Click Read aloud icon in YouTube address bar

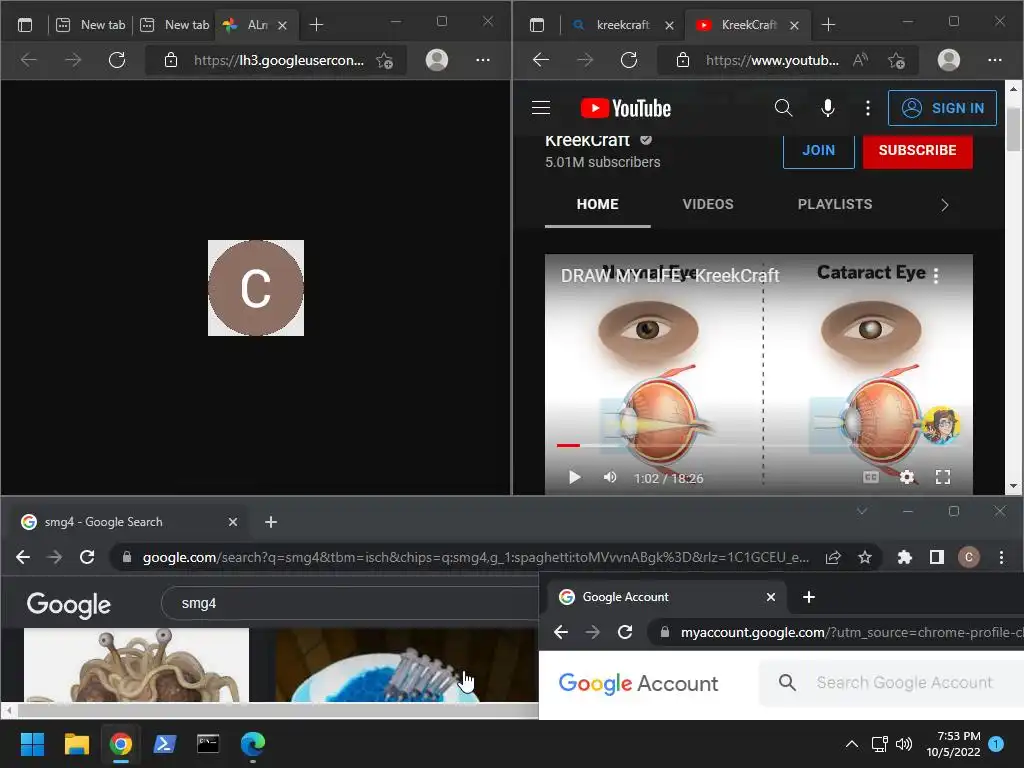point(861,60)
